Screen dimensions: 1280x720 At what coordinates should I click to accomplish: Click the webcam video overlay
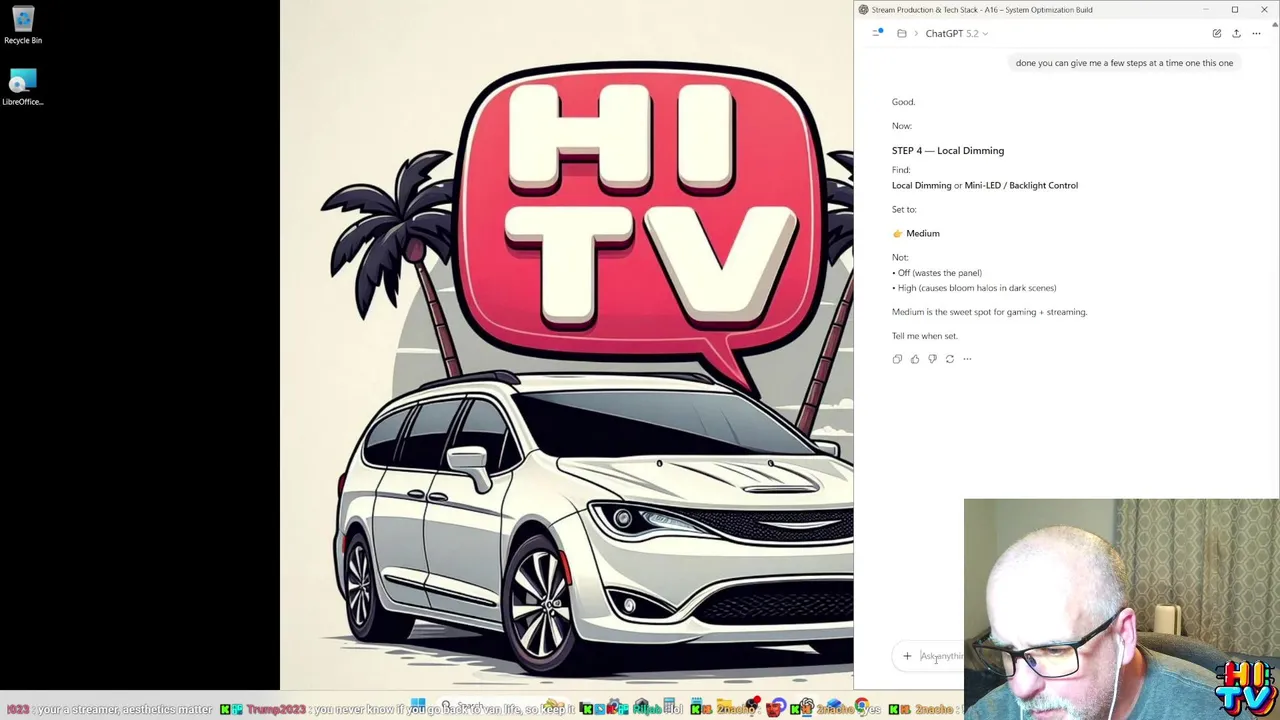click(1122, 609)
